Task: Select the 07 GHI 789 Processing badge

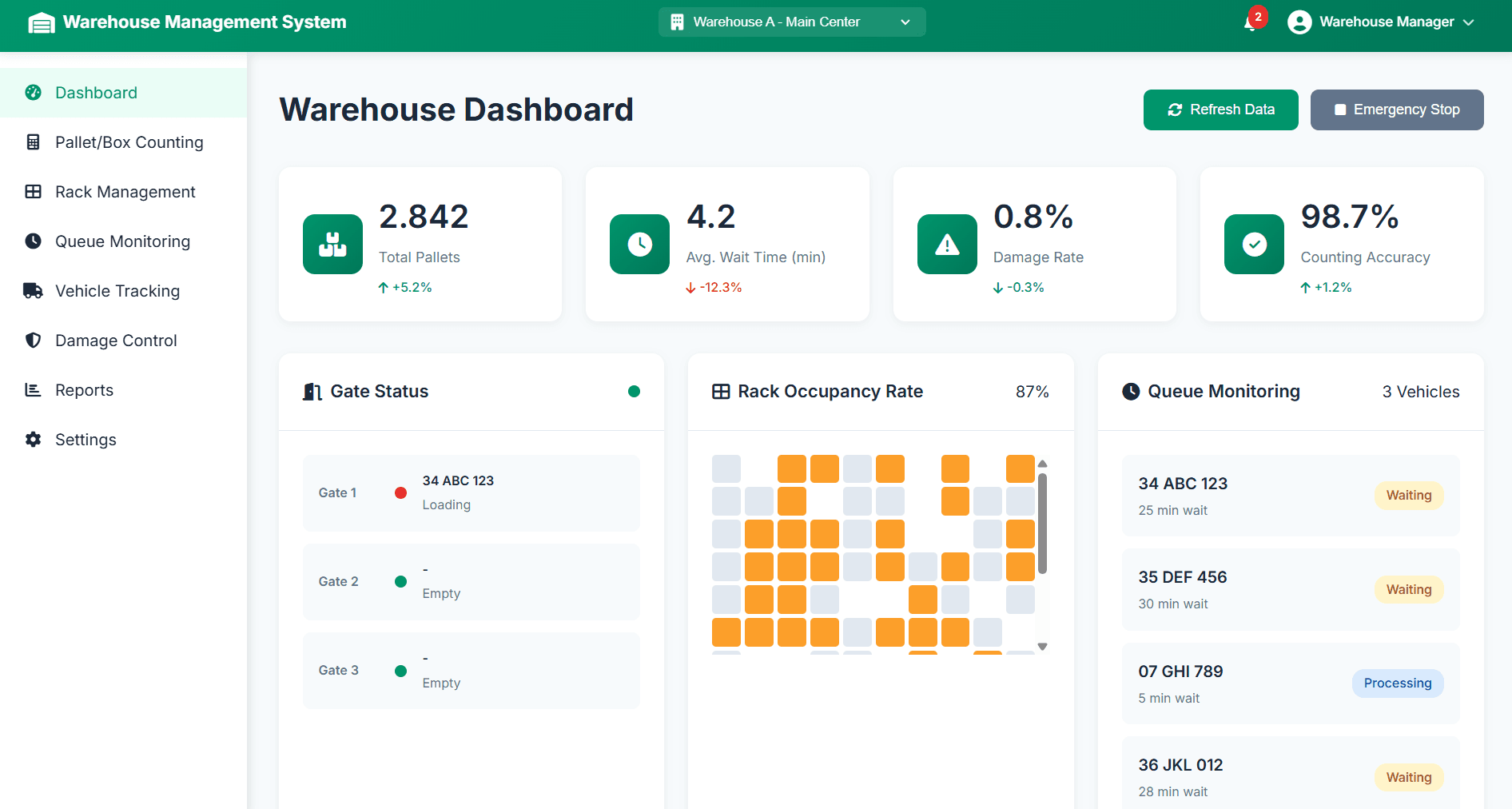Action: click(1397, 683)
